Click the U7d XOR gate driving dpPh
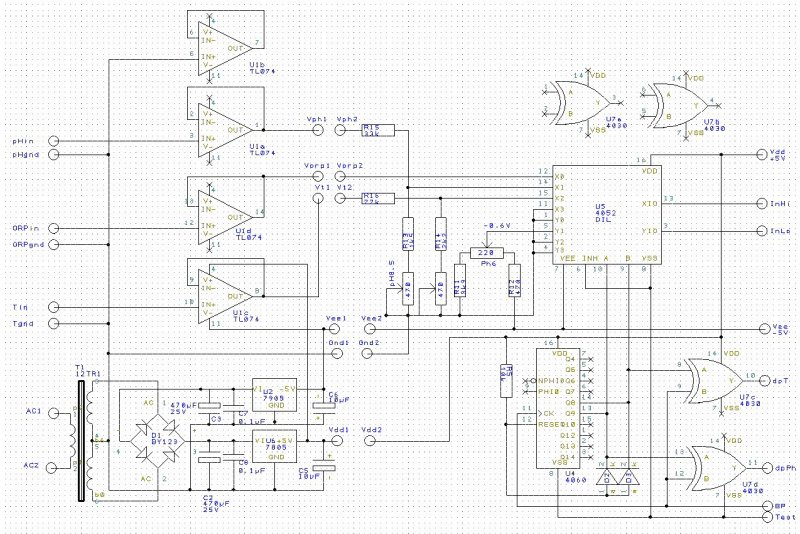Image resolution: width=800 pixels, height=534 pixels. [x=712, y=465]
